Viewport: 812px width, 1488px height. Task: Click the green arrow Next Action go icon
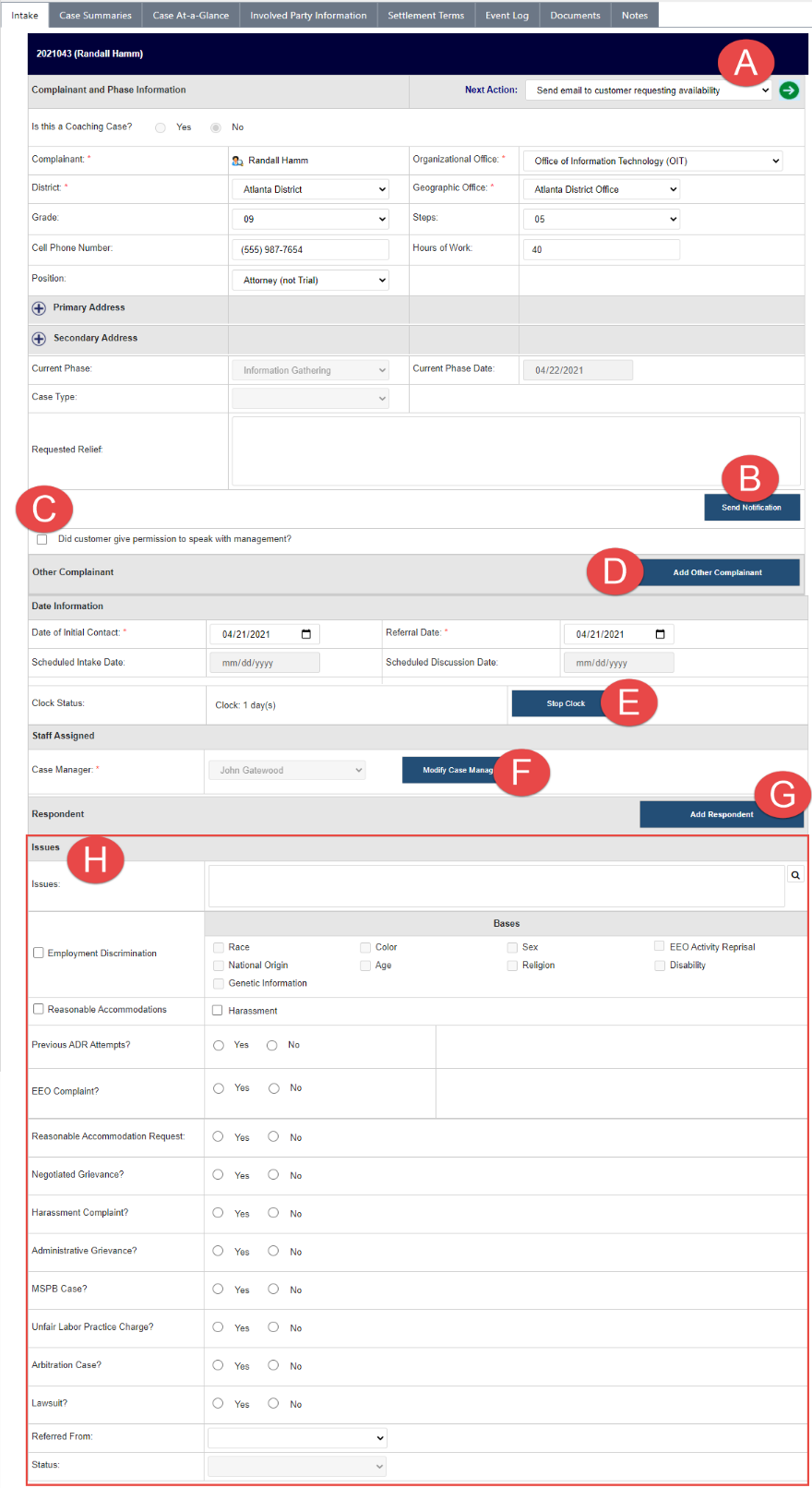pyautogui.click(x=789, y=90)
